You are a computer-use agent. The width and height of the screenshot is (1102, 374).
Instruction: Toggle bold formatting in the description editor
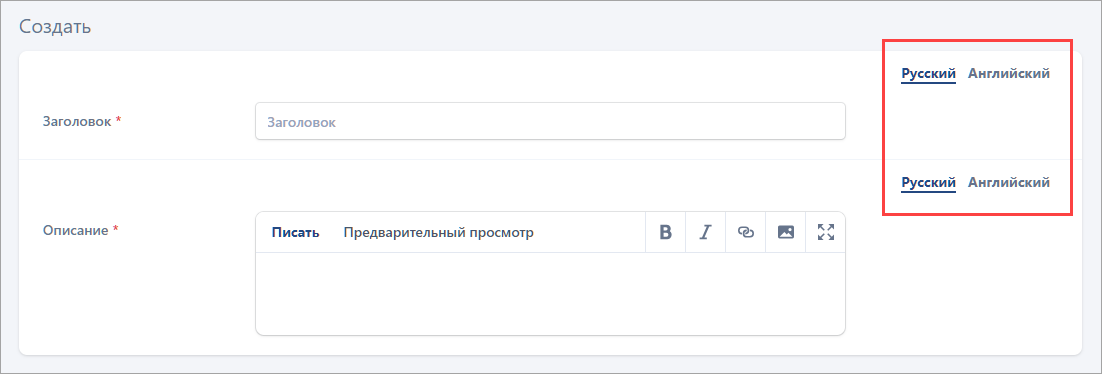666,232
